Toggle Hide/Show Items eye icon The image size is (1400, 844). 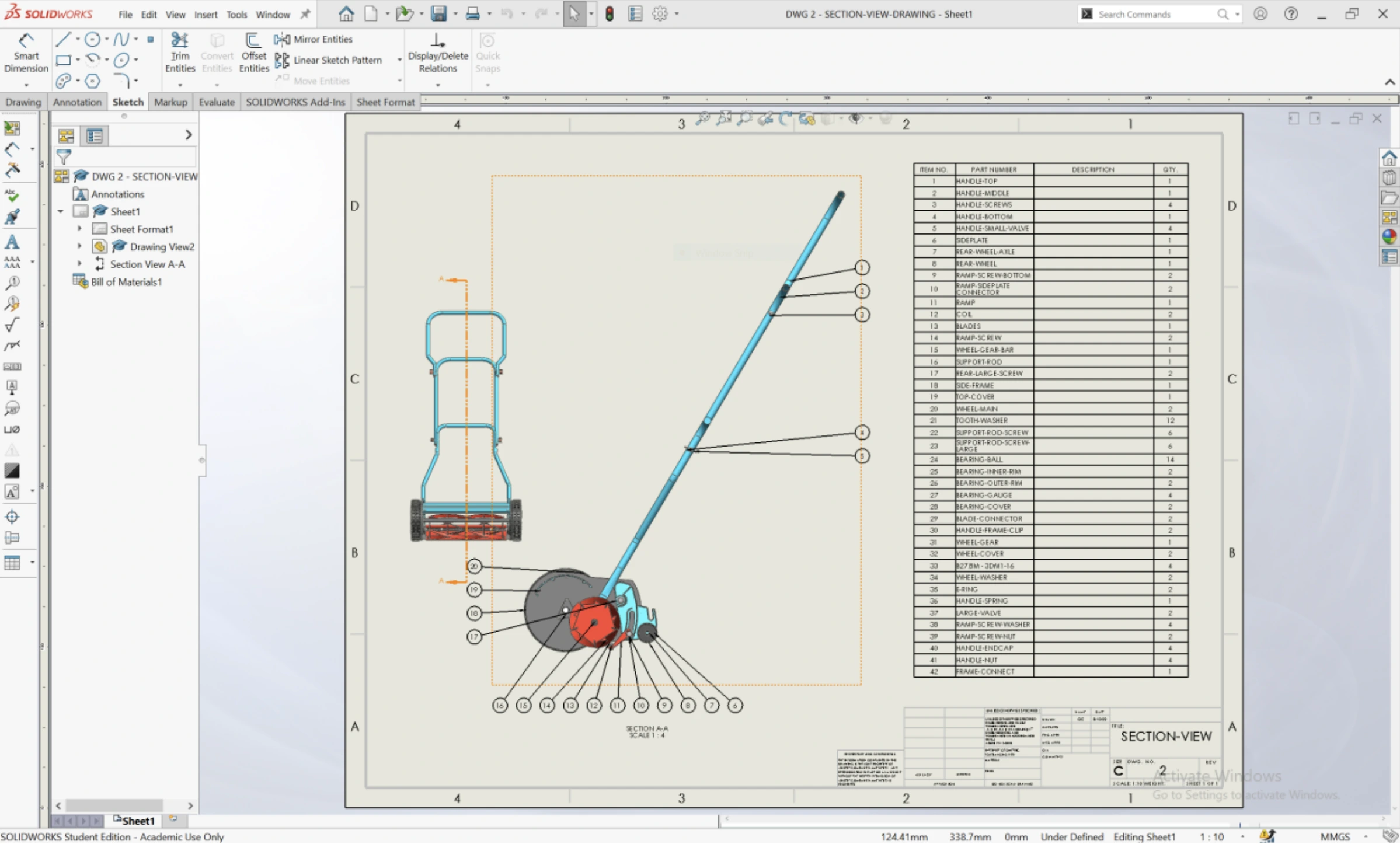(x=856, y=118)
